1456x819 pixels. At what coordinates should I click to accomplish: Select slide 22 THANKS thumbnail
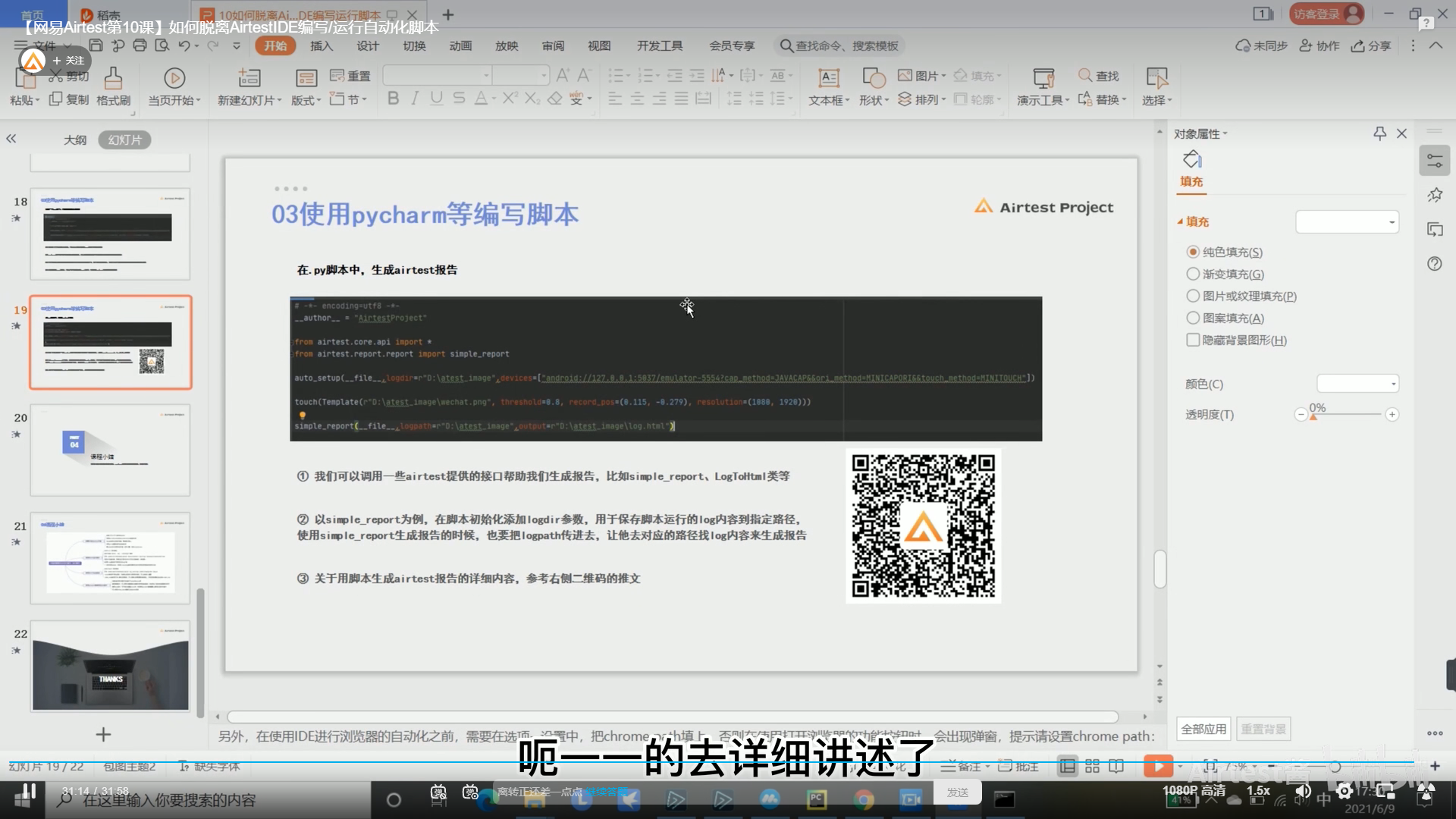pos(111,667)
